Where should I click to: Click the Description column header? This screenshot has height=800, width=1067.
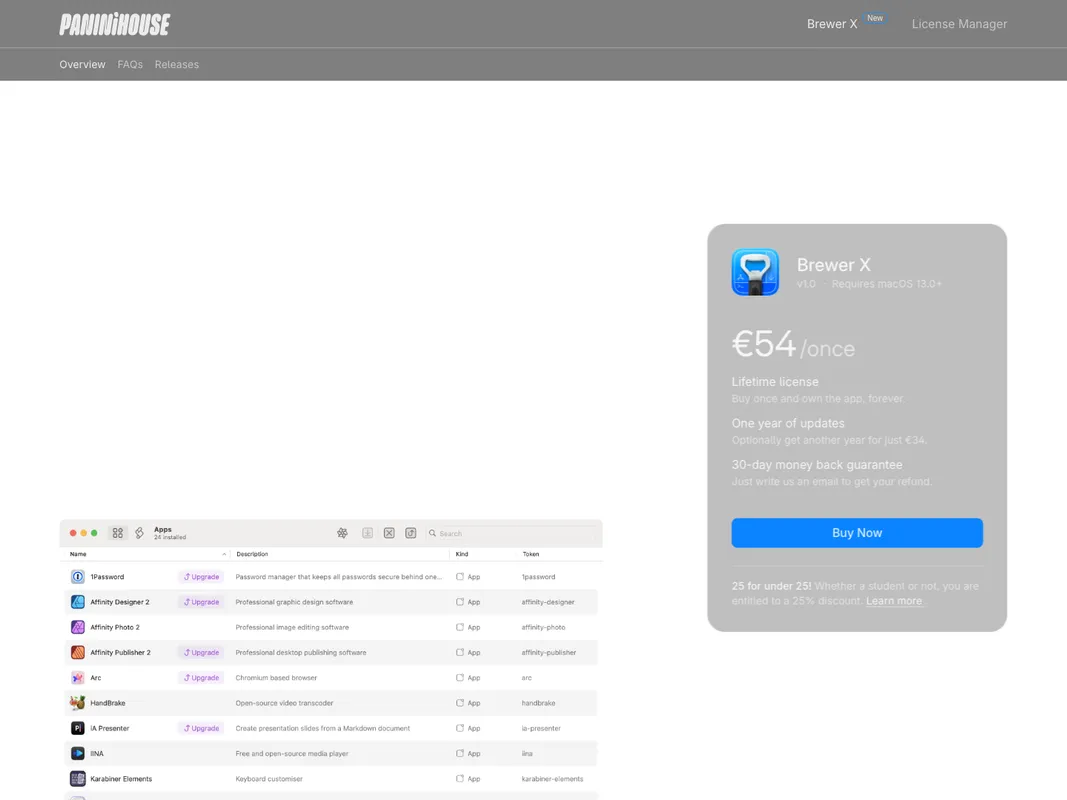(252, 554)
